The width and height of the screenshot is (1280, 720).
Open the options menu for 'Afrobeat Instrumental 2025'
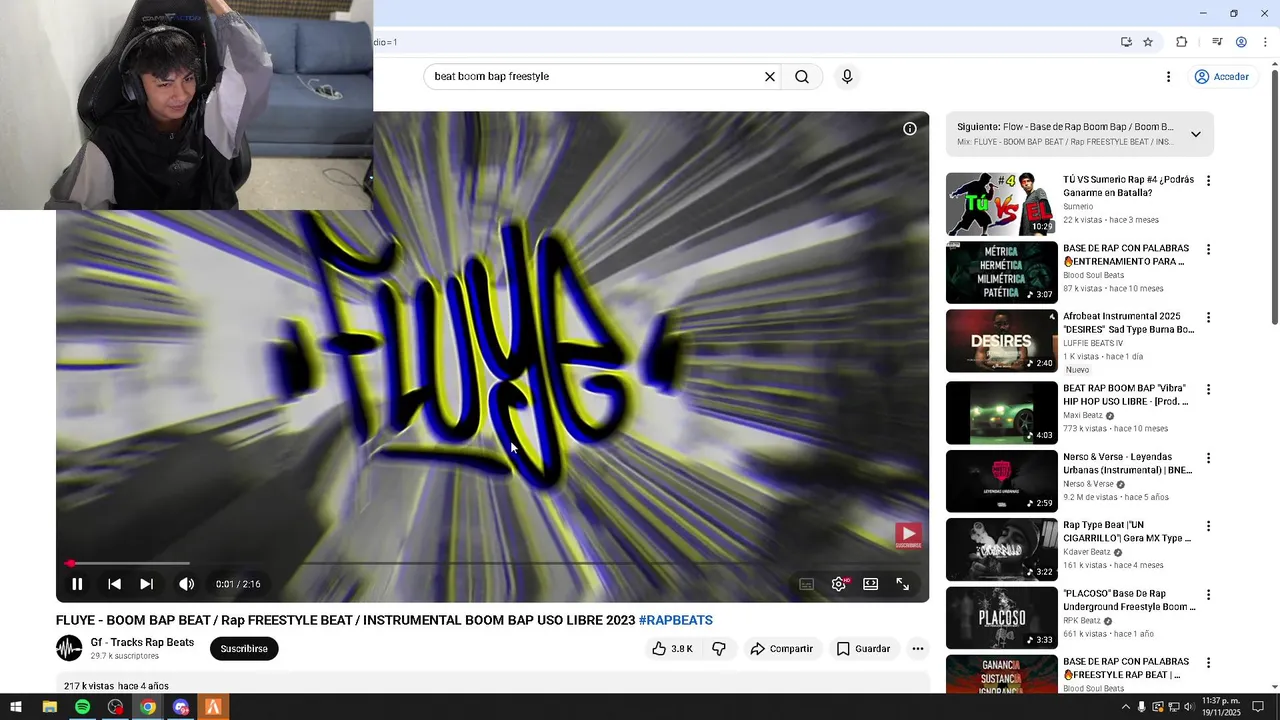pos(1208,317)
